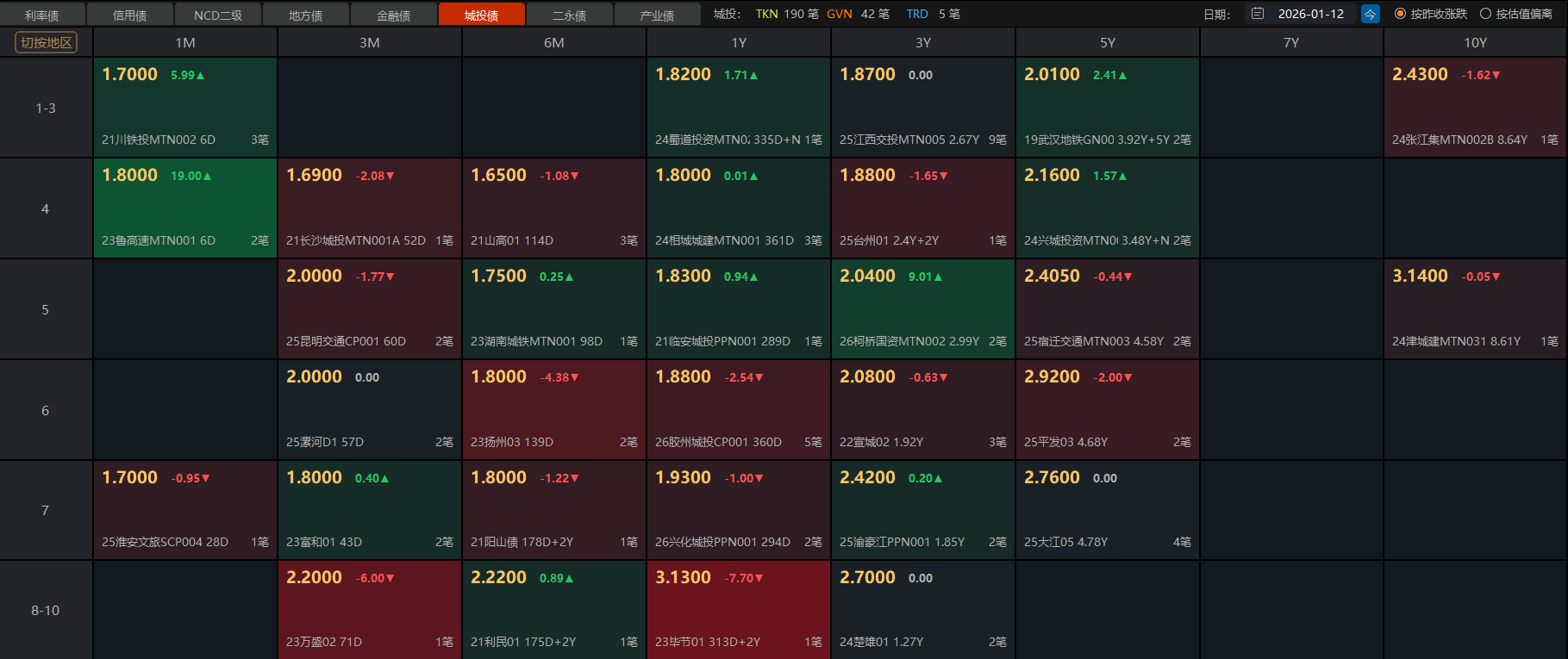Click the 7Y column header

coord(1291,42)
